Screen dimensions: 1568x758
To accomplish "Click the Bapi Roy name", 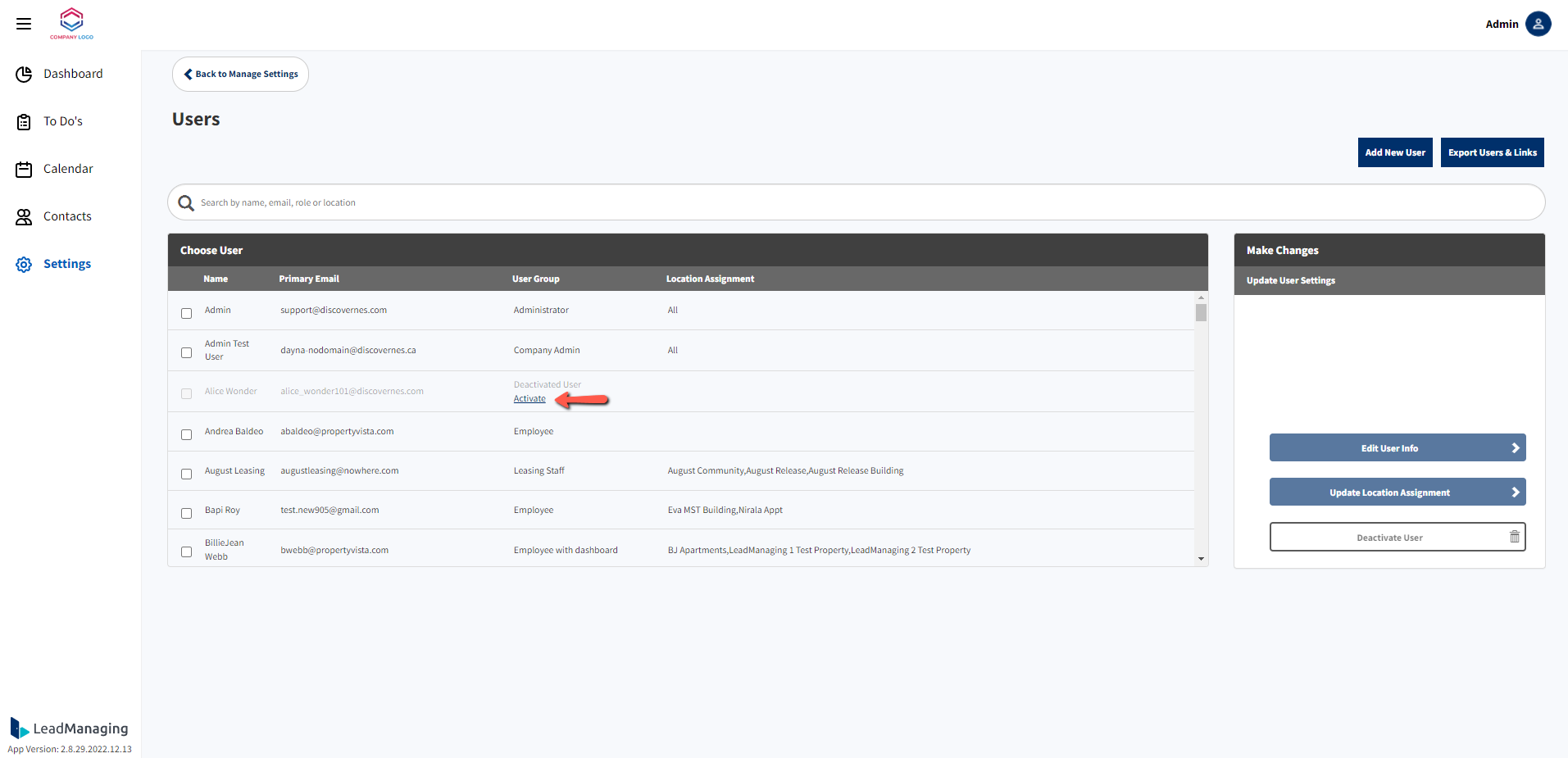I will coord(222,510).
